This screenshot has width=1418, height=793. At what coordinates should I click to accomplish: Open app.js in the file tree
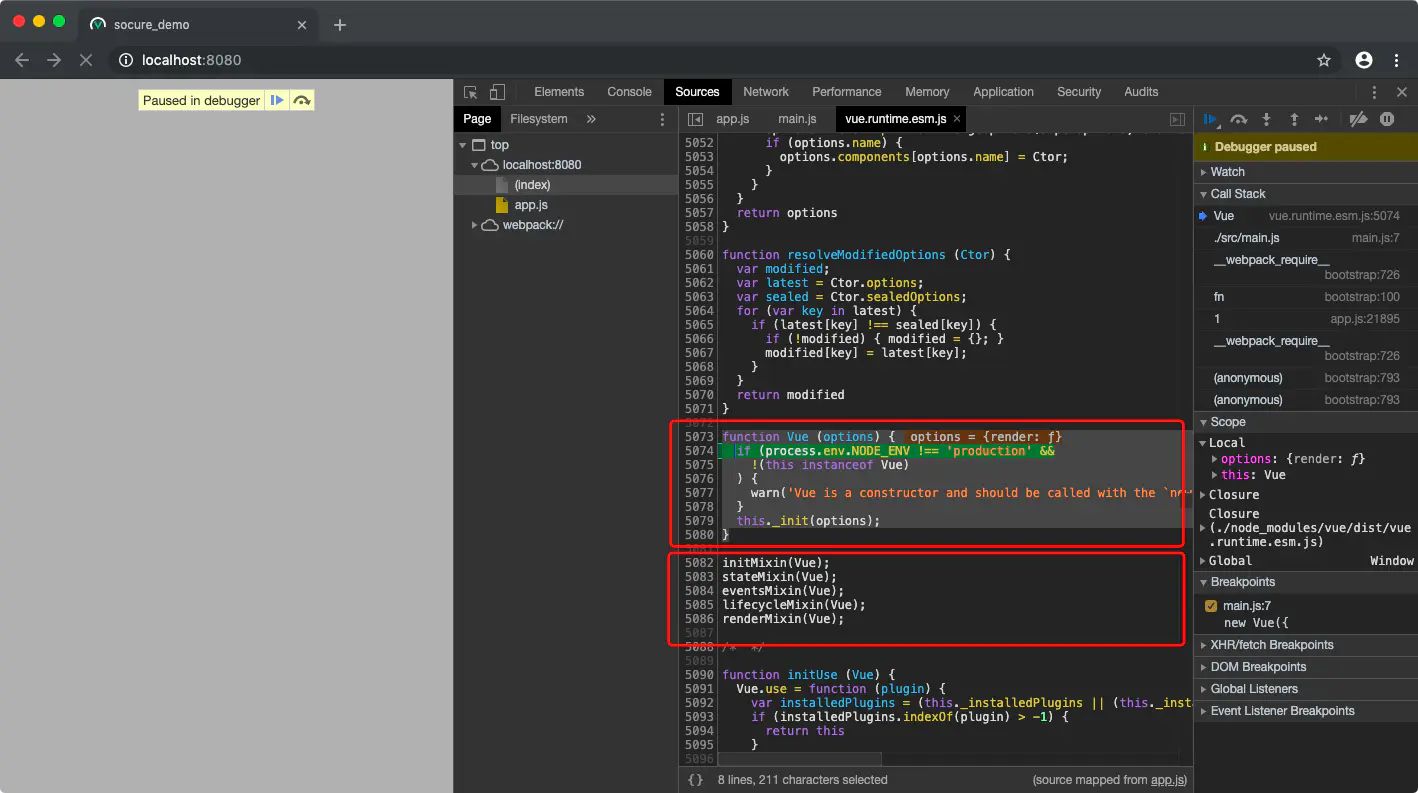point(531,205)
